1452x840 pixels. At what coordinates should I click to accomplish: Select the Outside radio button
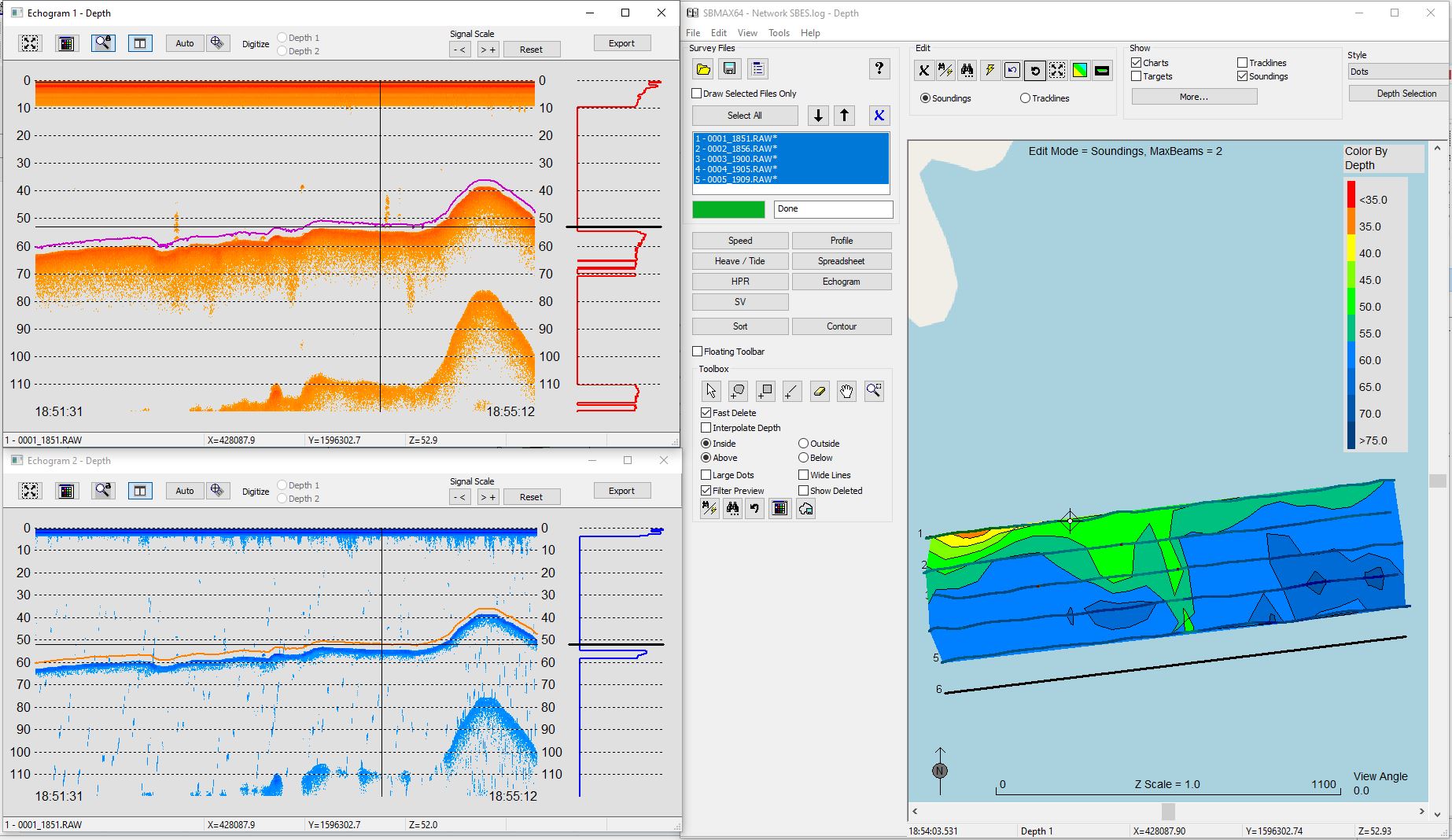803,443
